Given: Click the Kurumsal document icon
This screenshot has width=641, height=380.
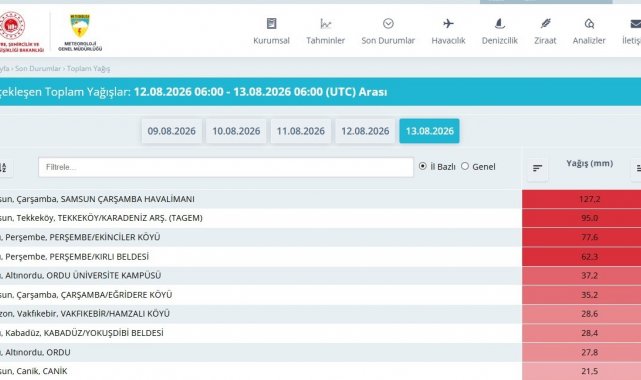Looking at the screenshot, I should [x=271, y=23].
